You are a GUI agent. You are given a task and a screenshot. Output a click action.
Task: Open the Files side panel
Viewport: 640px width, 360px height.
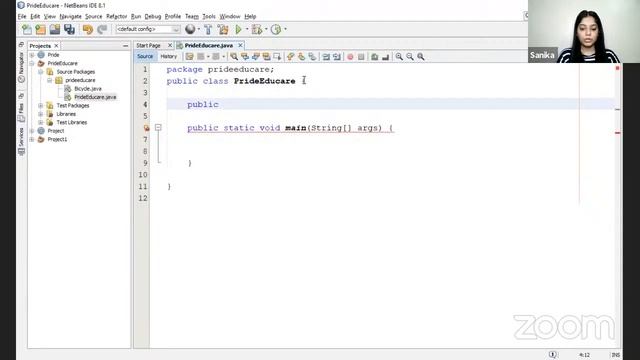click(x=21, y=112)
